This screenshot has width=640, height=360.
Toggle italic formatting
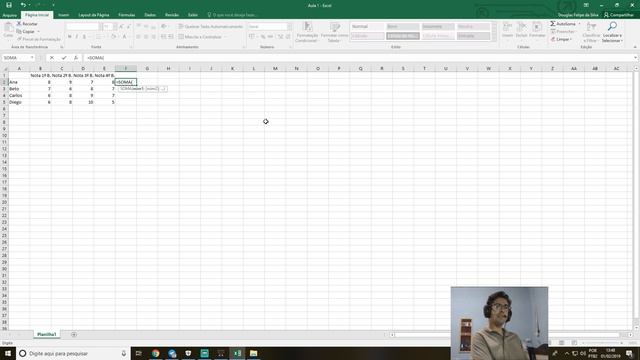(77, 37)
